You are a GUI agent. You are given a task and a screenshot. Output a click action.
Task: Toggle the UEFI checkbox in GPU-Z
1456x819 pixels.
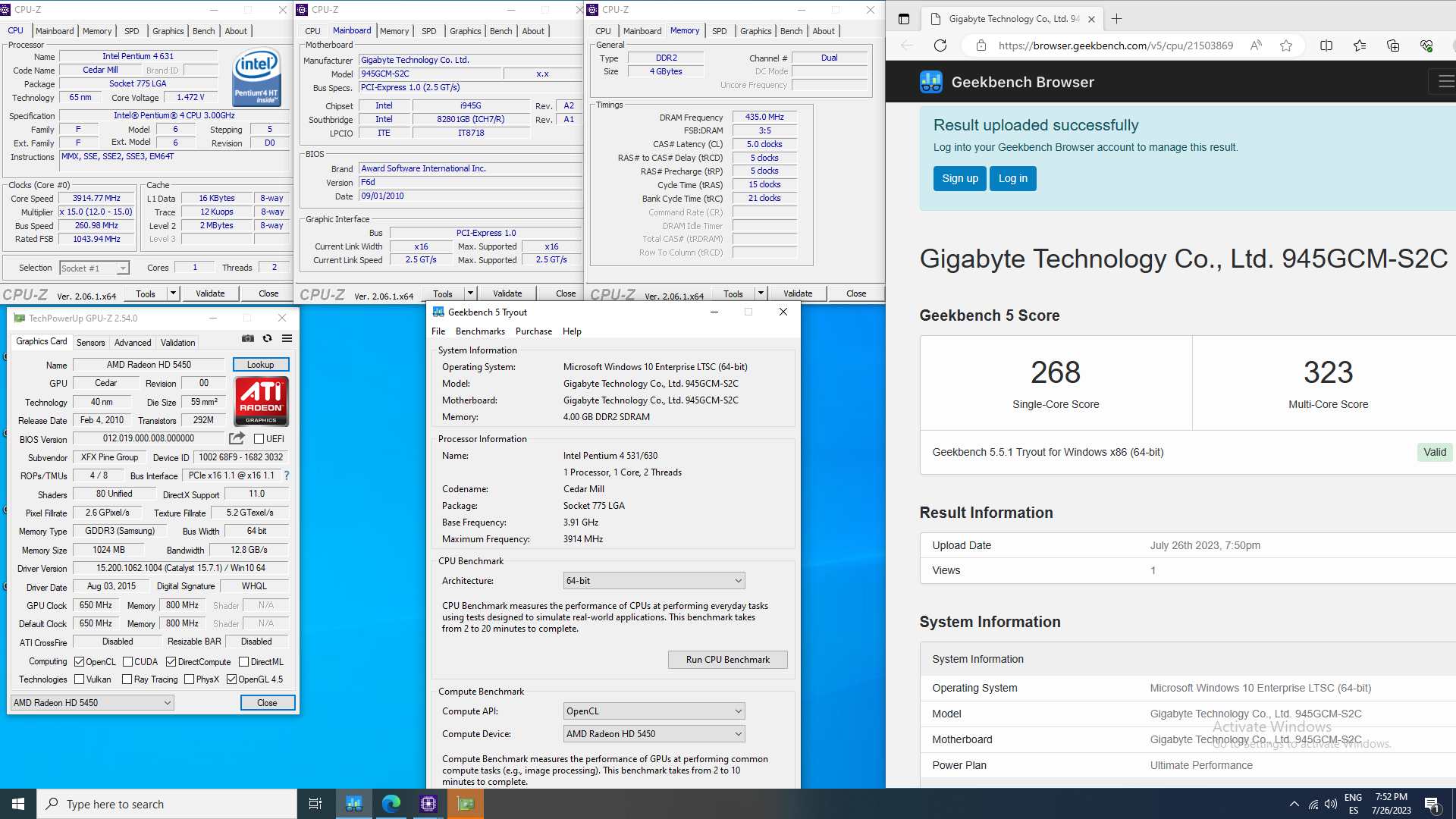coord(259,439)
